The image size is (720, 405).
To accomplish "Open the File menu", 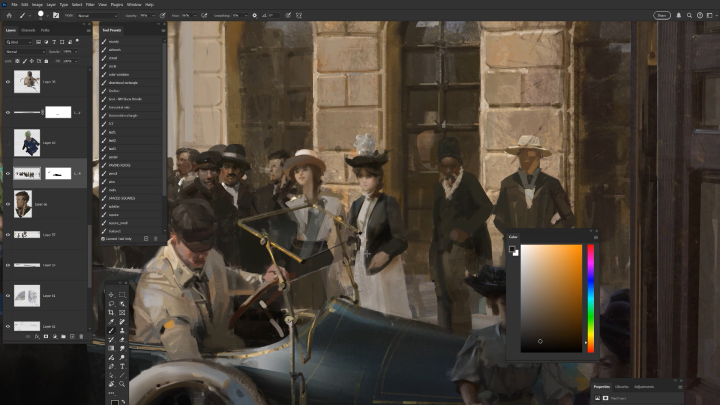I will [x=14, y=5].
